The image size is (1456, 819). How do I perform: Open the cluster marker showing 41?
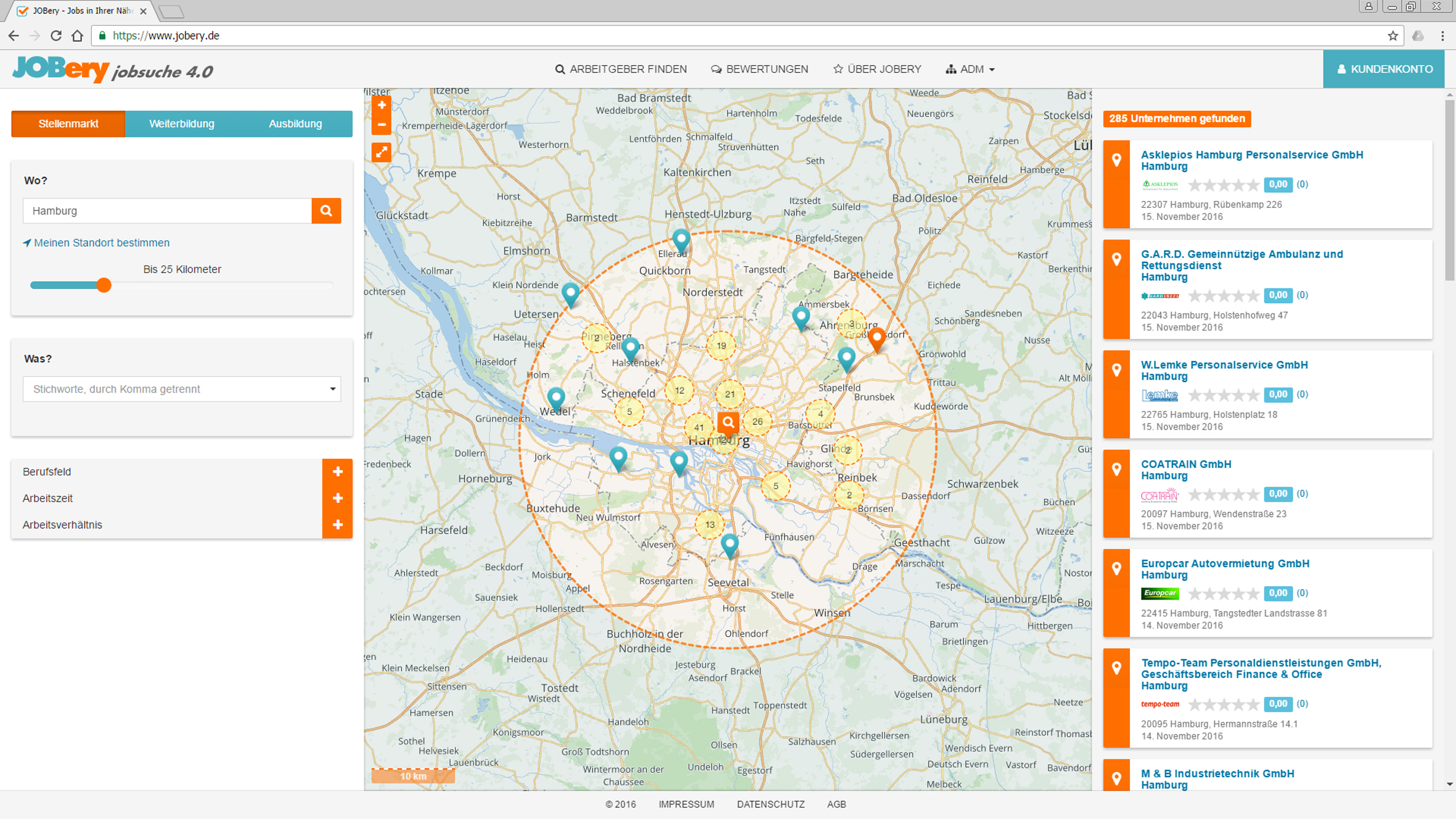[699, 427]
